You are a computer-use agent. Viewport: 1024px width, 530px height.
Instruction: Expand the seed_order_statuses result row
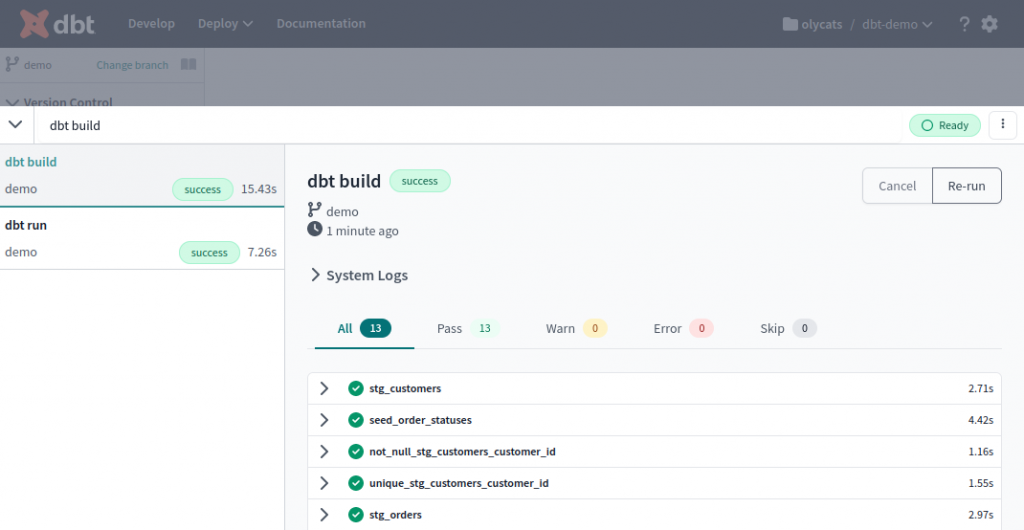(323, 420)
